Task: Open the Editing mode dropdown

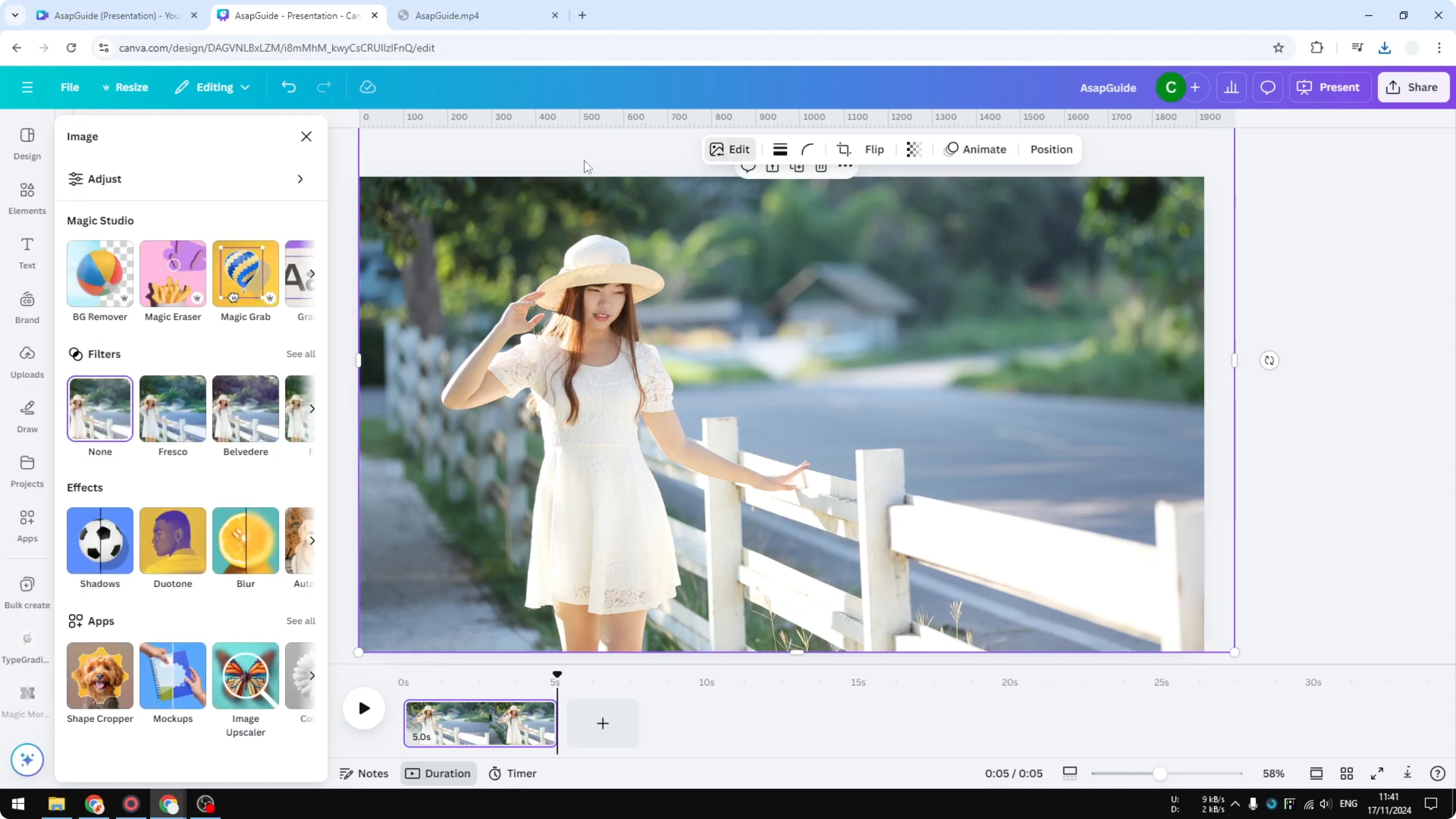Action: (212, 87)
